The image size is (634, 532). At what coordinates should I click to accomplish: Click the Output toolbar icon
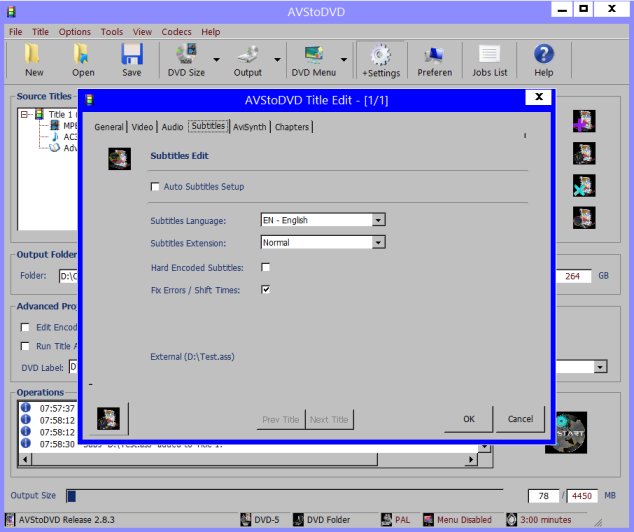click(x=248, y=54)
